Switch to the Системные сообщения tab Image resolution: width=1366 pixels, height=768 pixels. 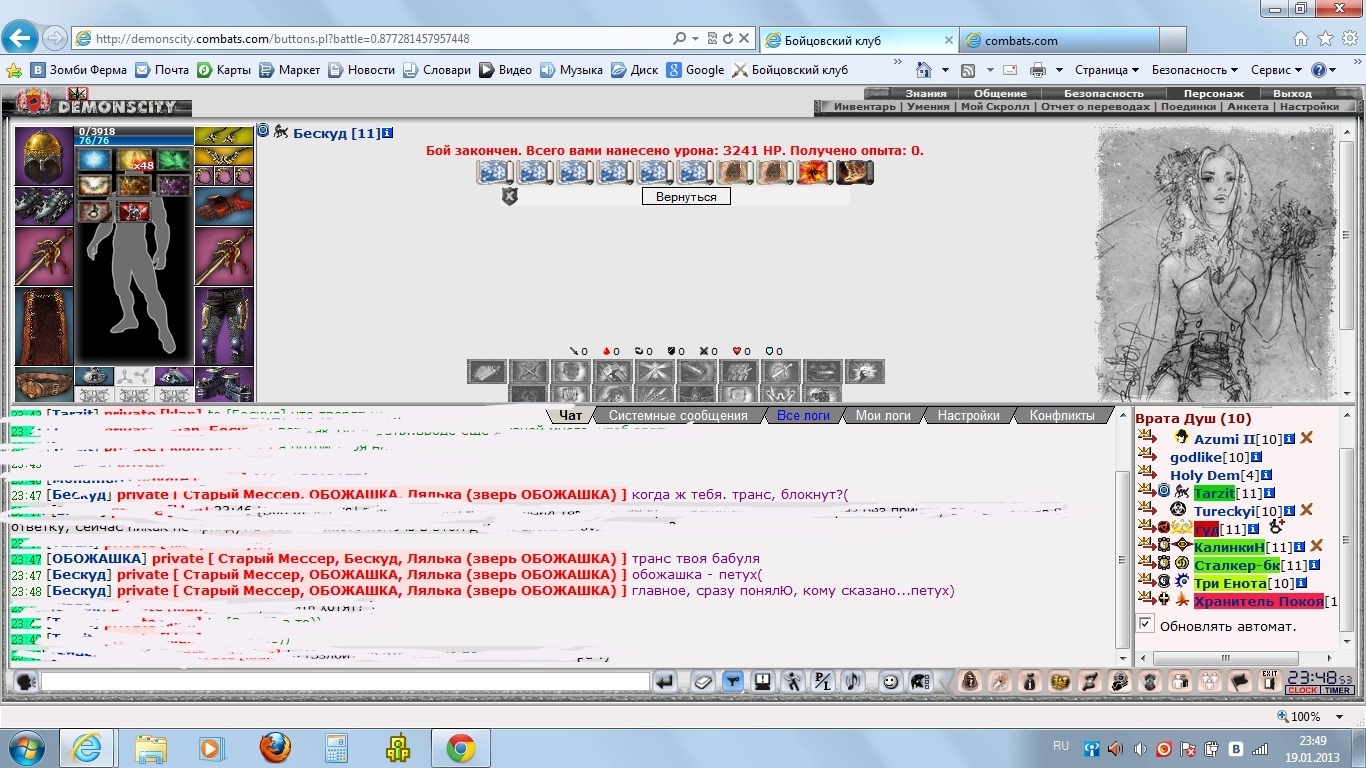(x=678, y=415)
